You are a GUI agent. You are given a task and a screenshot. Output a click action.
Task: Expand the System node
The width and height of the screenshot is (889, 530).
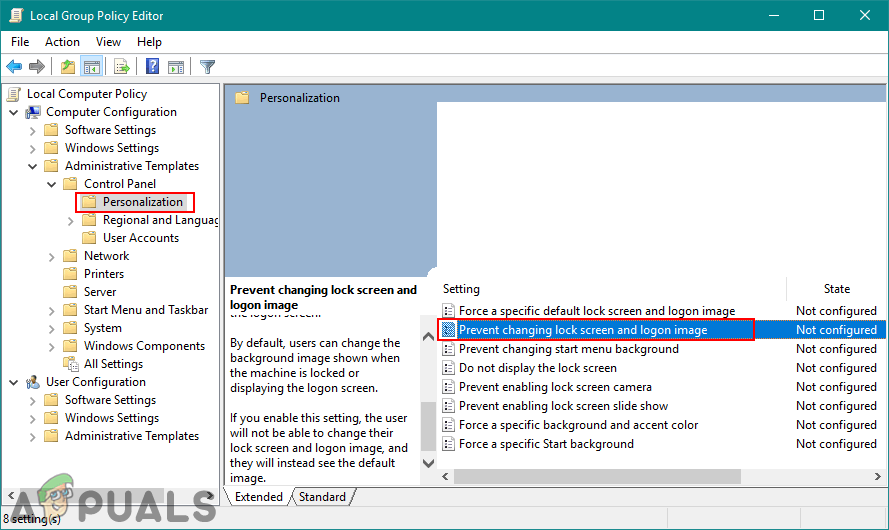(52, 329)
